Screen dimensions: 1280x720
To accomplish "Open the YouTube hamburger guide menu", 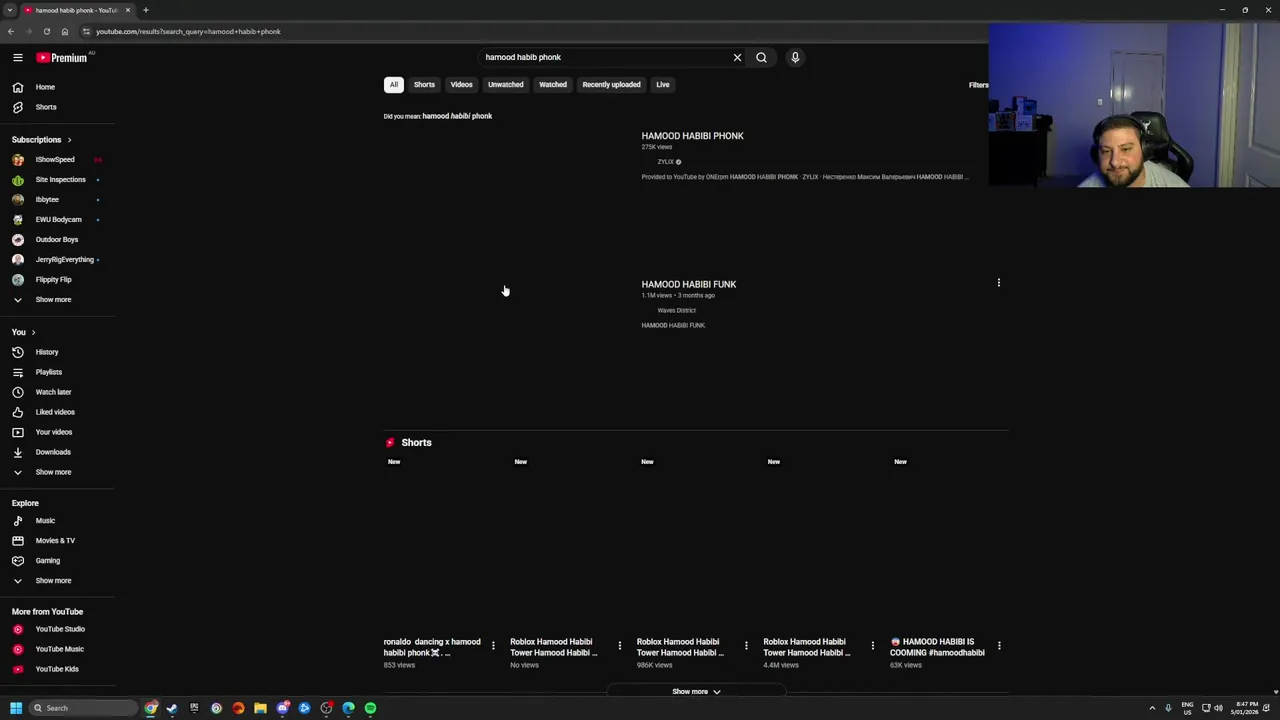I will point(17,58).
